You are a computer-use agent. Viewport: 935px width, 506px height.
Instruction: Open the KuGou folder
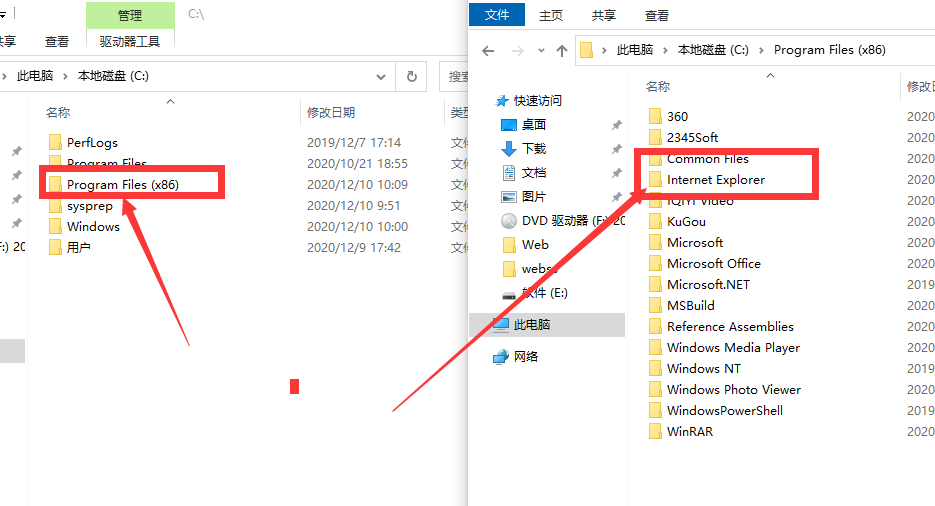coord(685,221)
